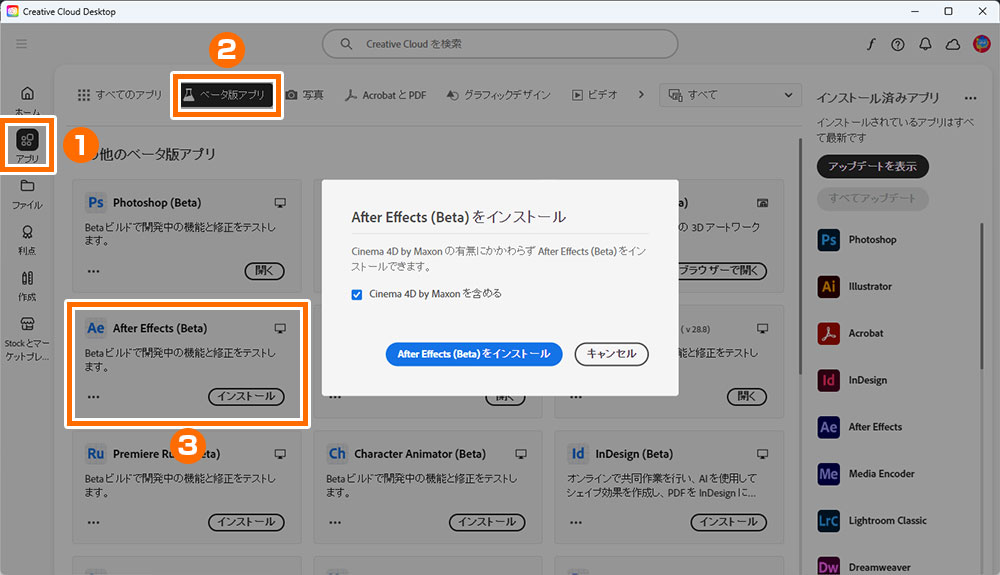Open the Files section in sidebar
Image resolution: width=1000 pixels, height=575 pixels.
(27, 193)
